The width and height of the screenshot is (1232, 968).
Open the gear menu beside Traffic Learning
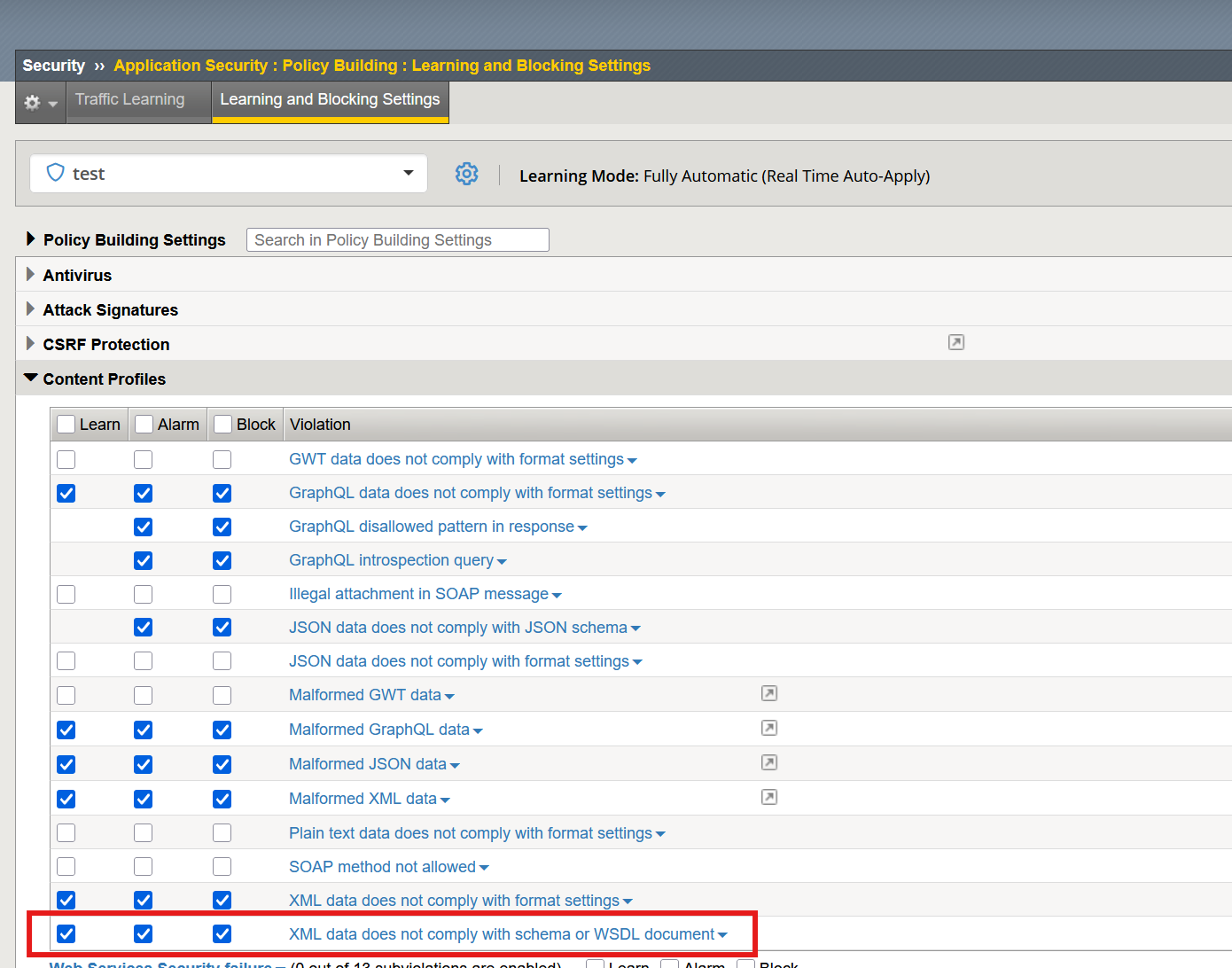(x=40, y=103)
